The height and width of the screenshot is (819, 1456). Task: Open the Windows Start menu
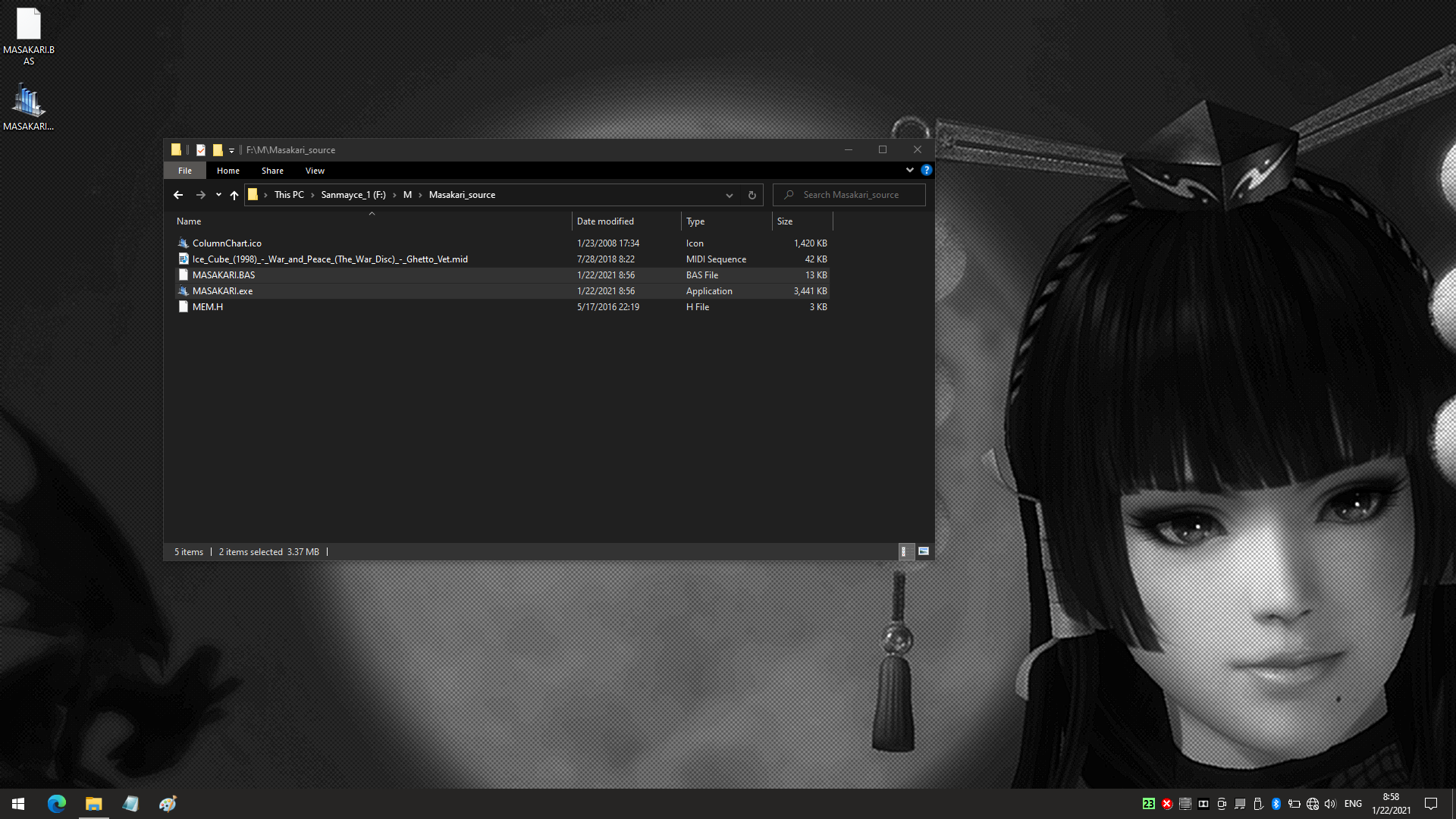[x=18, y=804]
